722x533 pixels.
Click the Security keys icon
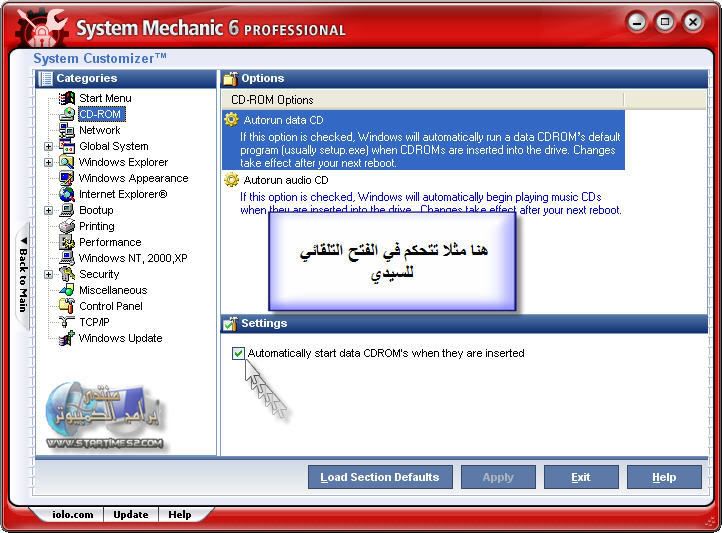pos(67,274)
